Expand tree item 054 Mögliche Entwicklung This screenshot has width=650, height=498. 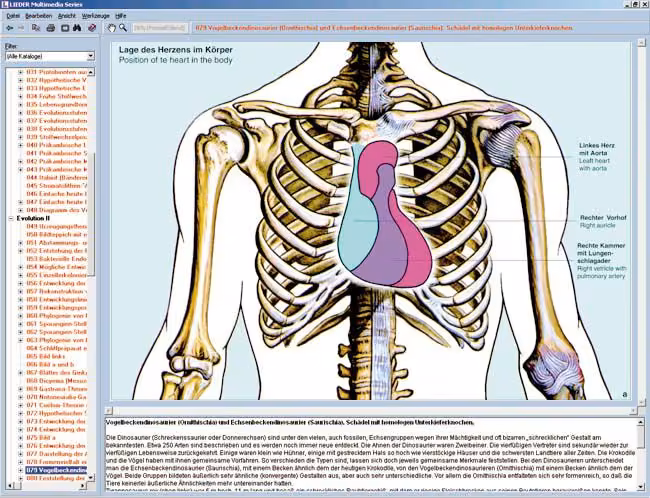click(x=20, y=267)
